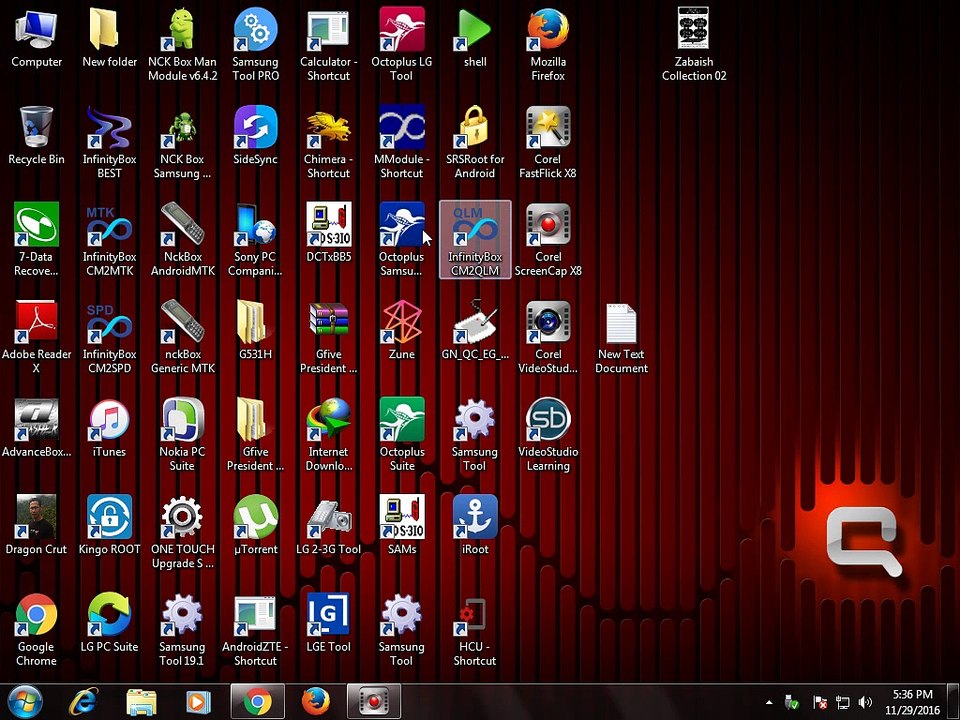Select the Octoplus LG Tool icon
This screenshot has width=960, height=720.
(402, 44)
